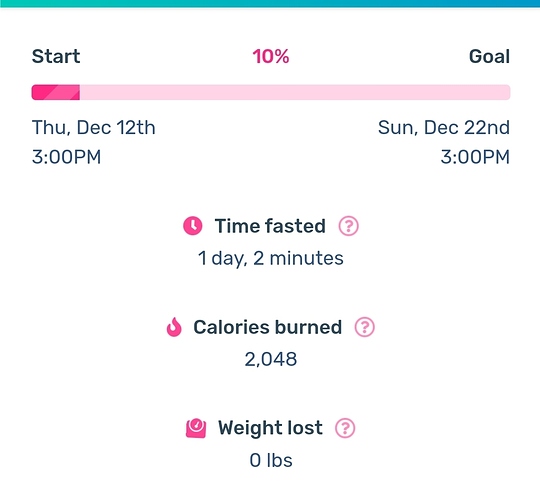
Task: Edit the Thu, Dec 12th start date
Action: [94, 128]
